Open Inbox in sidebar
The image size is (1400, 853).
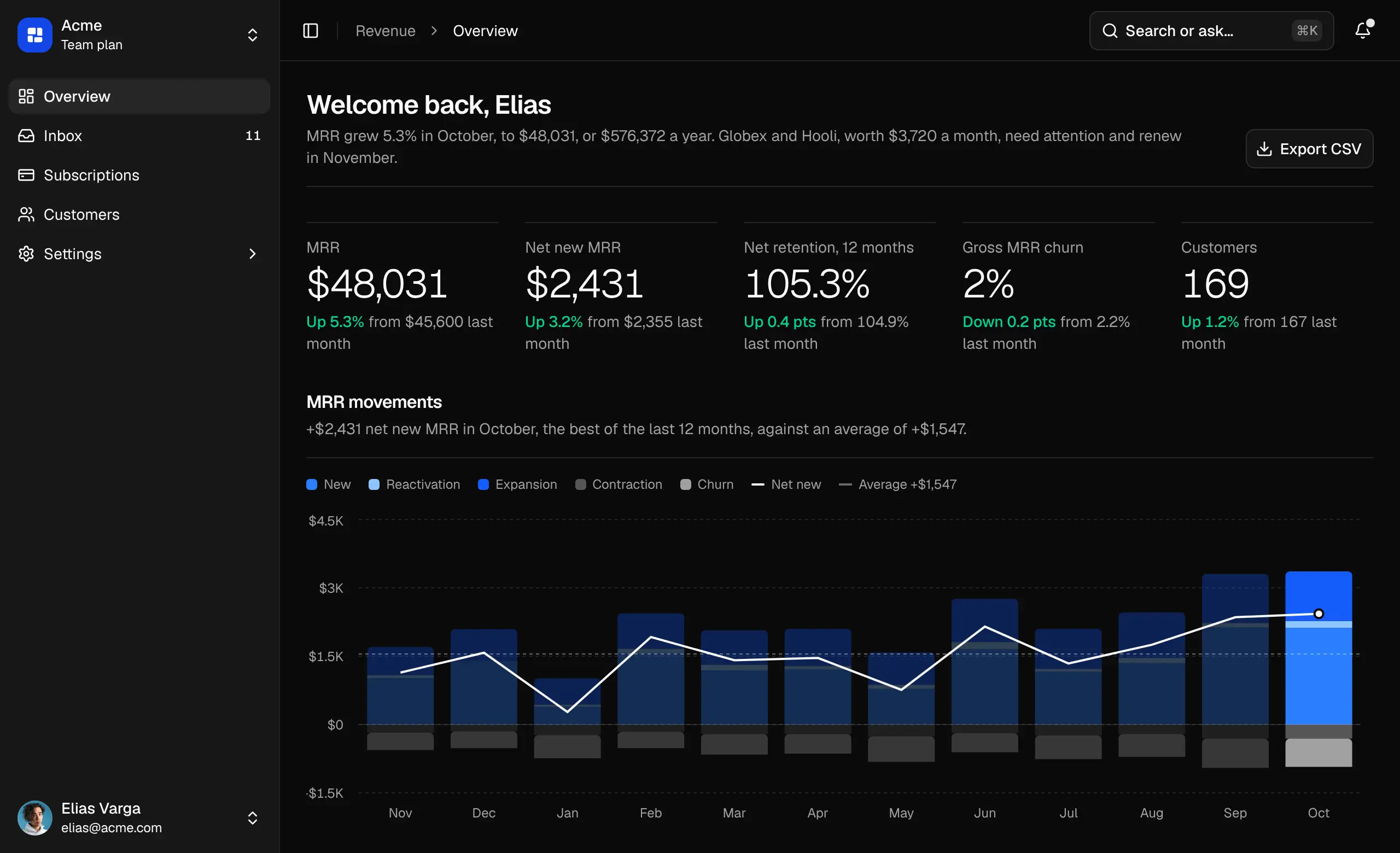pyautogui.click(x=139, y=136)
